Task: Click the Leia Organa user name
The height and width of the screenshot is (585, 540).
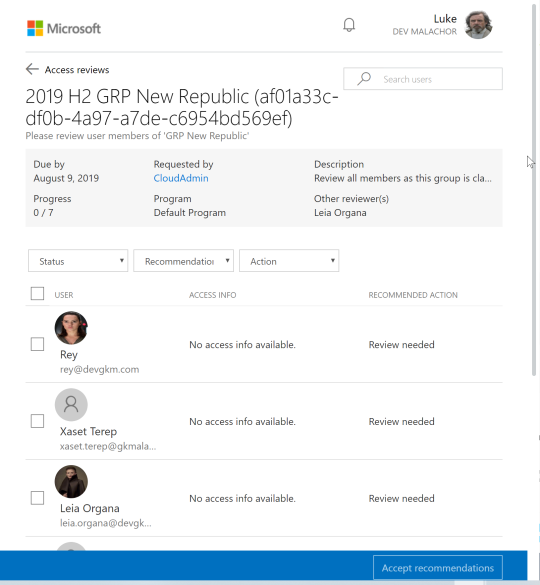Action: pyautogui.click(x=90, y=508)
